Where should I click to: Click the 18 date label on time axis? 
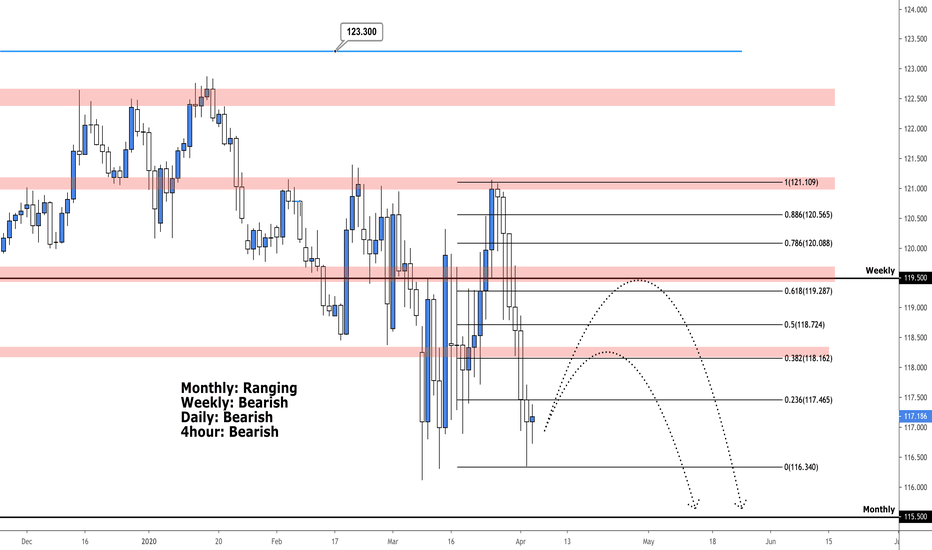pyautogui.click(x=712, y=542)
